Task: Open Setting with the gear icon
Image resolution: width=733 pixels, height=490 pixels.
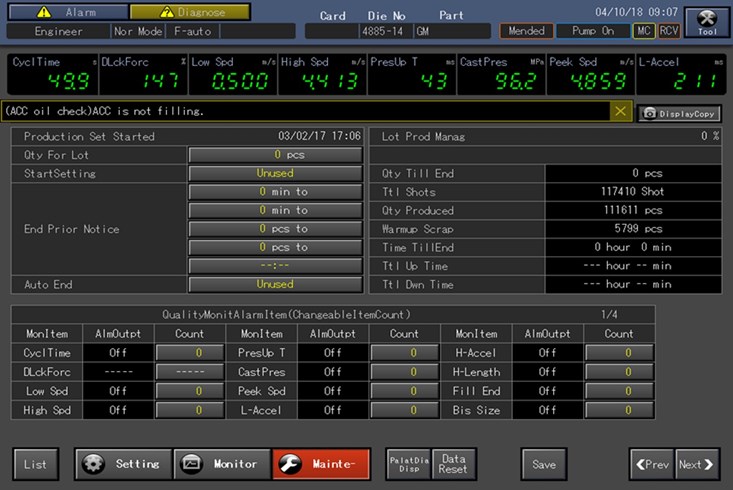Action: point(121,464)
